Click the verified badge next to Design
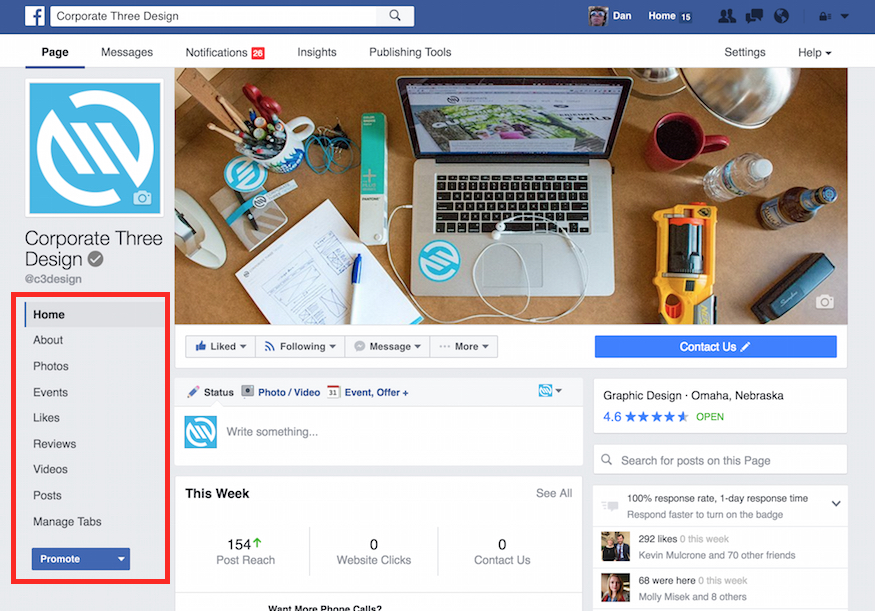 coord(96,259)
